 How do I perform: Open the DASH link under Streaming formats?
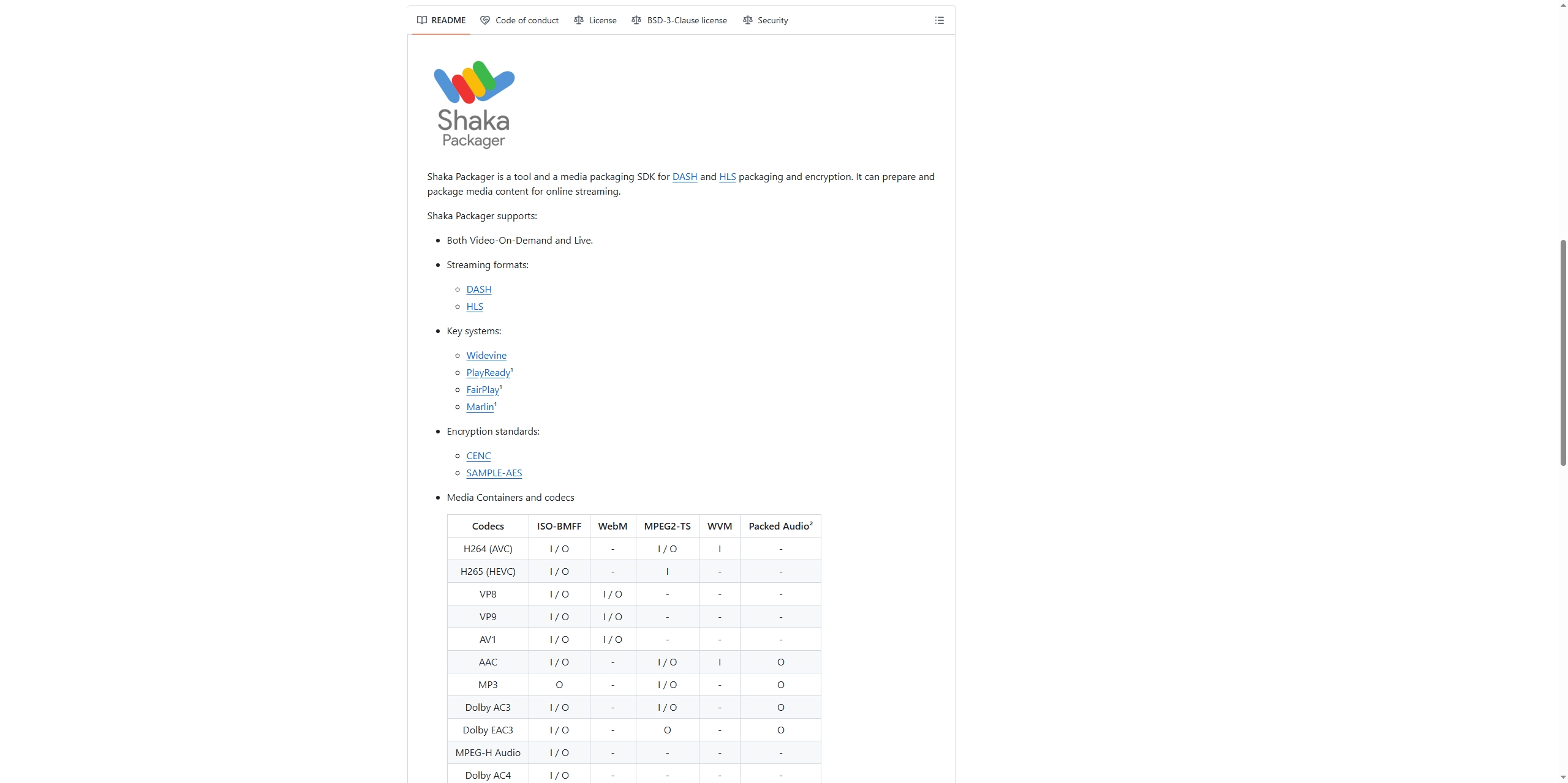pos(478,290)
